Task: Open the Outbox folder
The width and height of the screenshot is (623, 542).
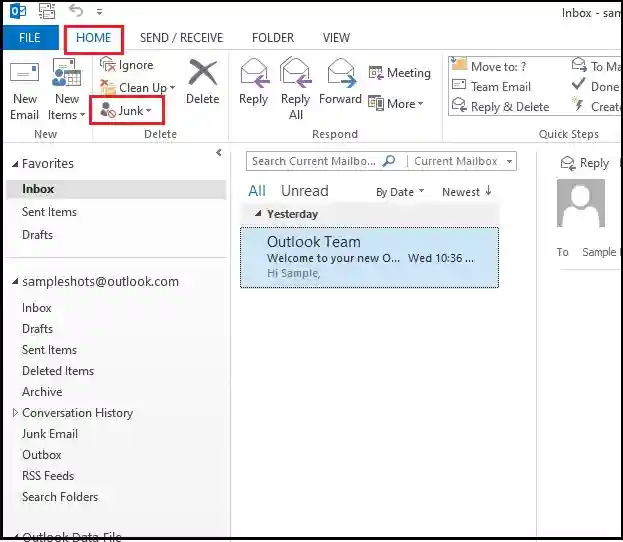Action: point(42,455)
